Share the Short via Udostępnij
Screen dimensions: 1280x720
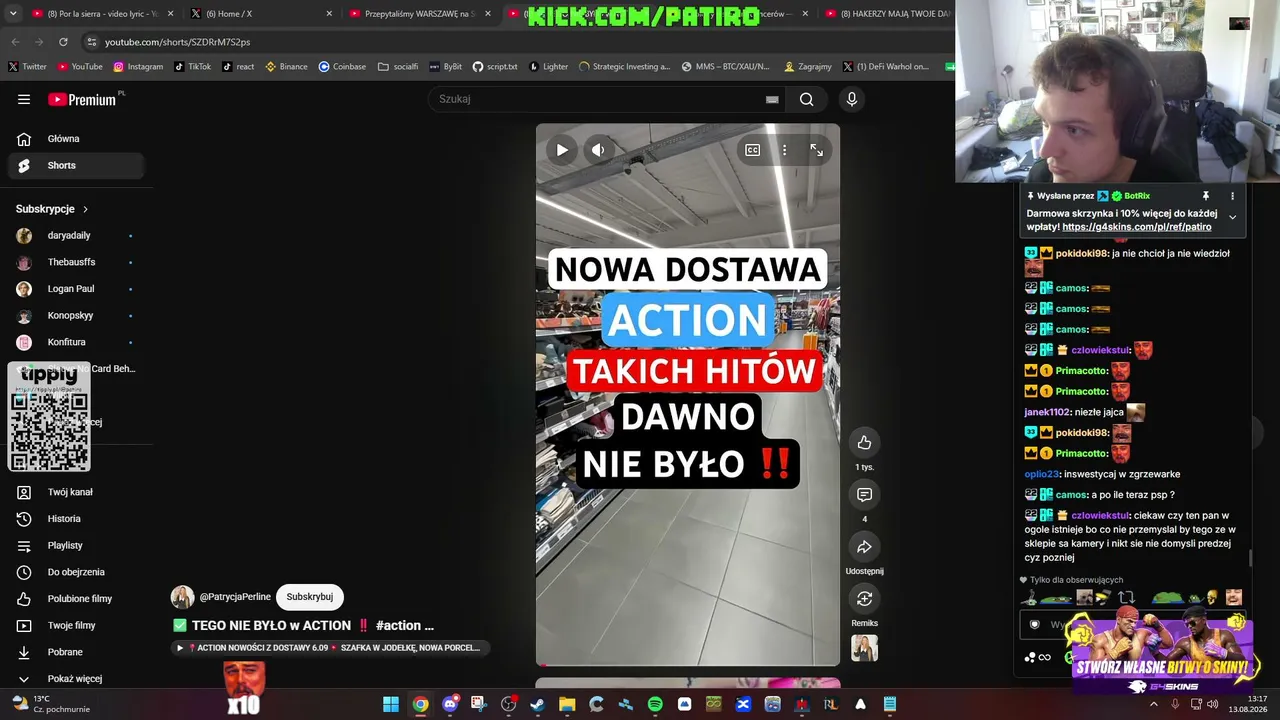865,547
